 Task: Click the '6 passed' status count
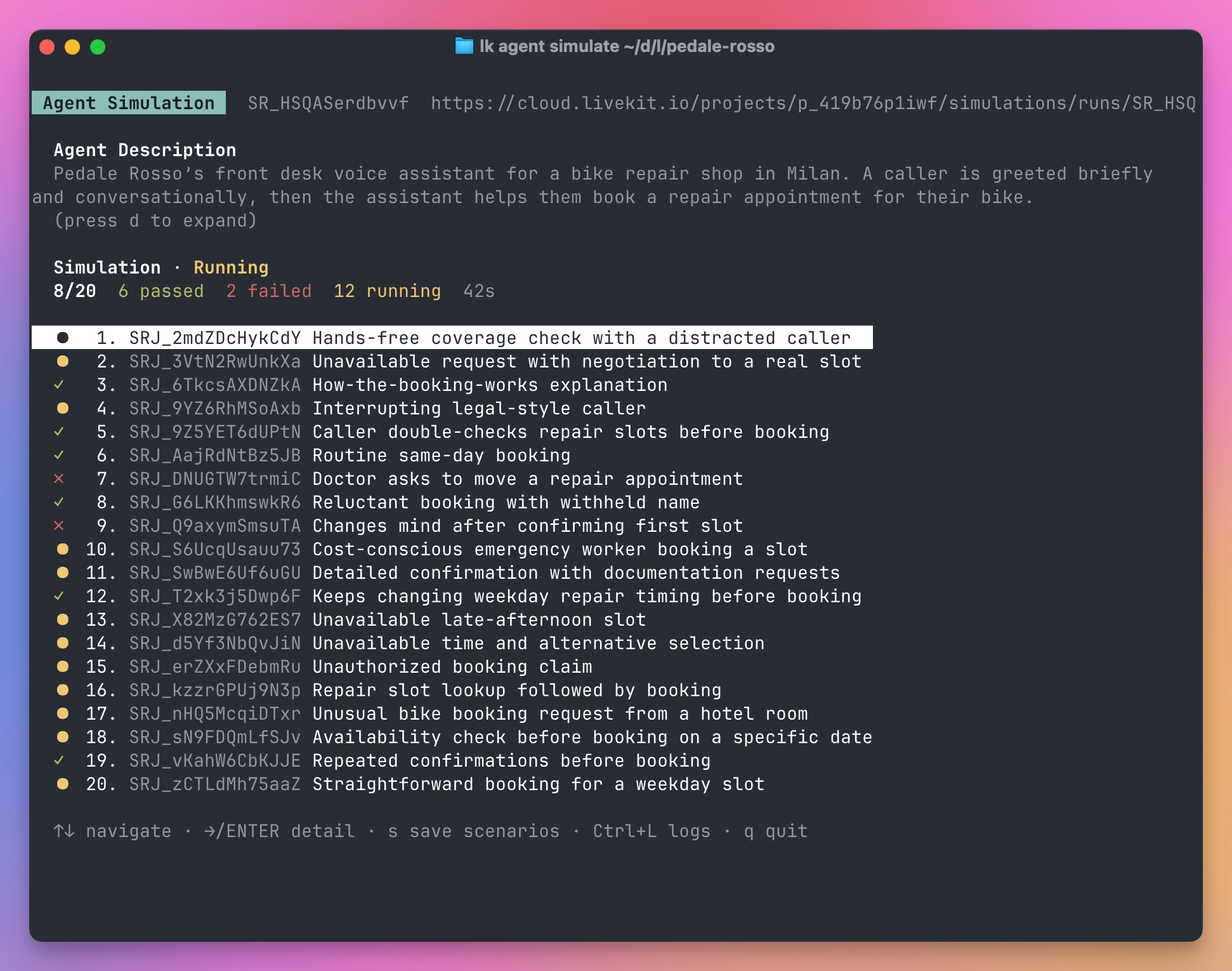(161, 291)
